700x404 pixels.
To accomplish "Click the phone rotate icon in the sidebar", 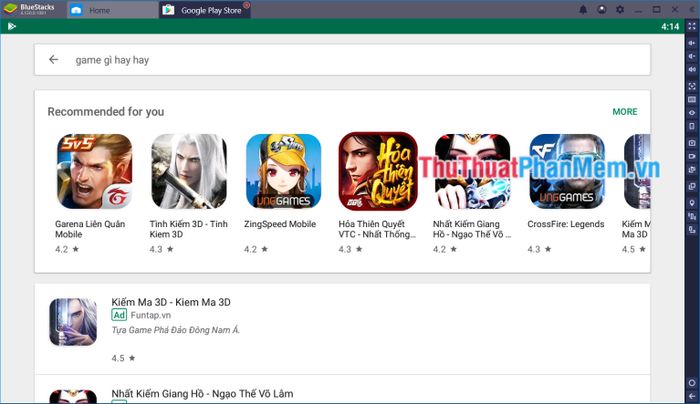I will [x=692, y=126].
